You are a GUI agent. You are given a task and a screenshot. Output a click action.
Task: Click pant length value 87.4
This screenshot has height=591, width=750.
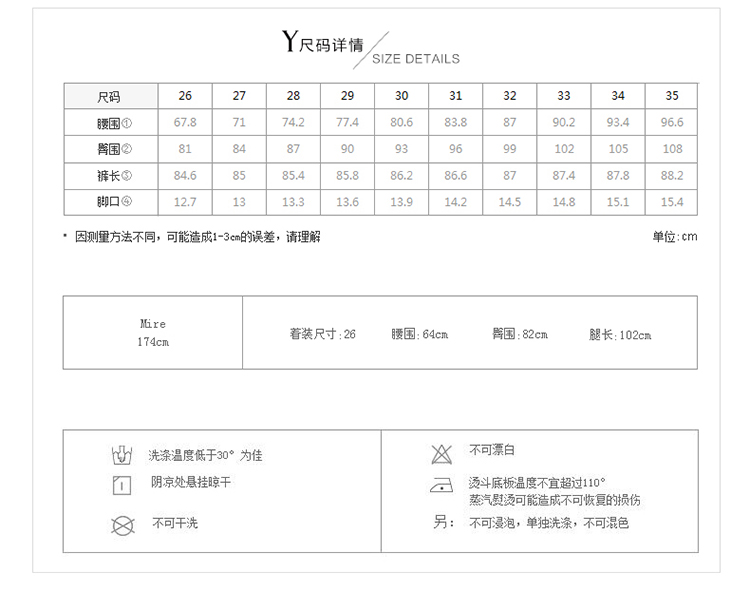(563, 175)
